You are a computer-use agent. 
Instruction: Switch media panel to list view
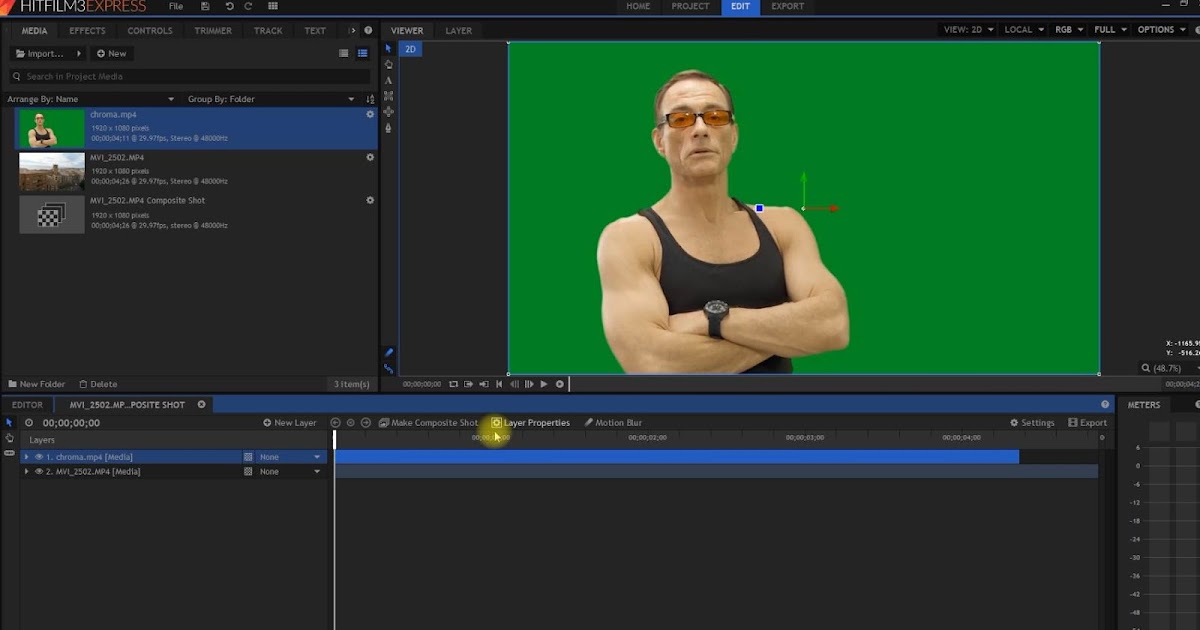363,53
